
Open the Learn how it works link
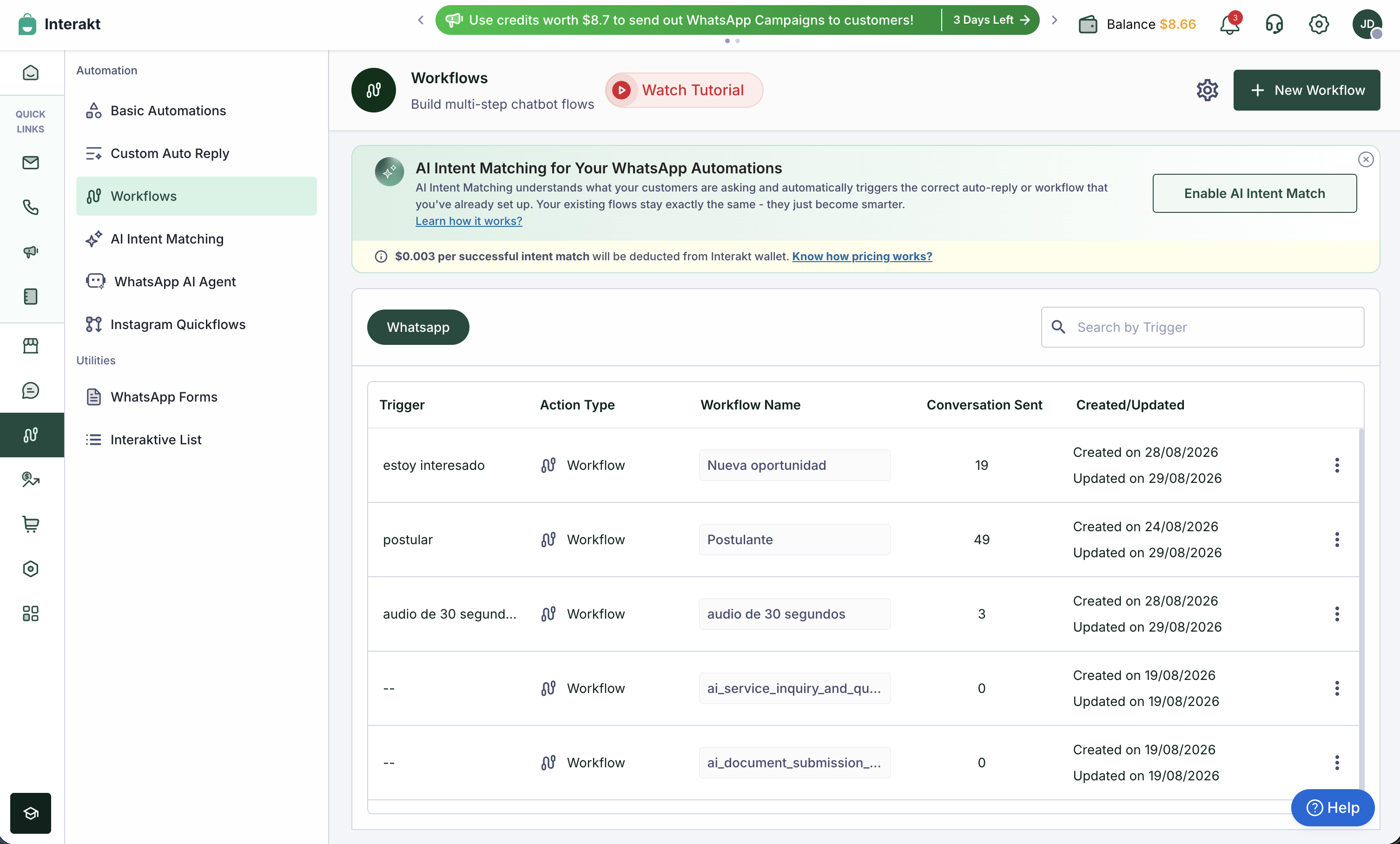469,221
